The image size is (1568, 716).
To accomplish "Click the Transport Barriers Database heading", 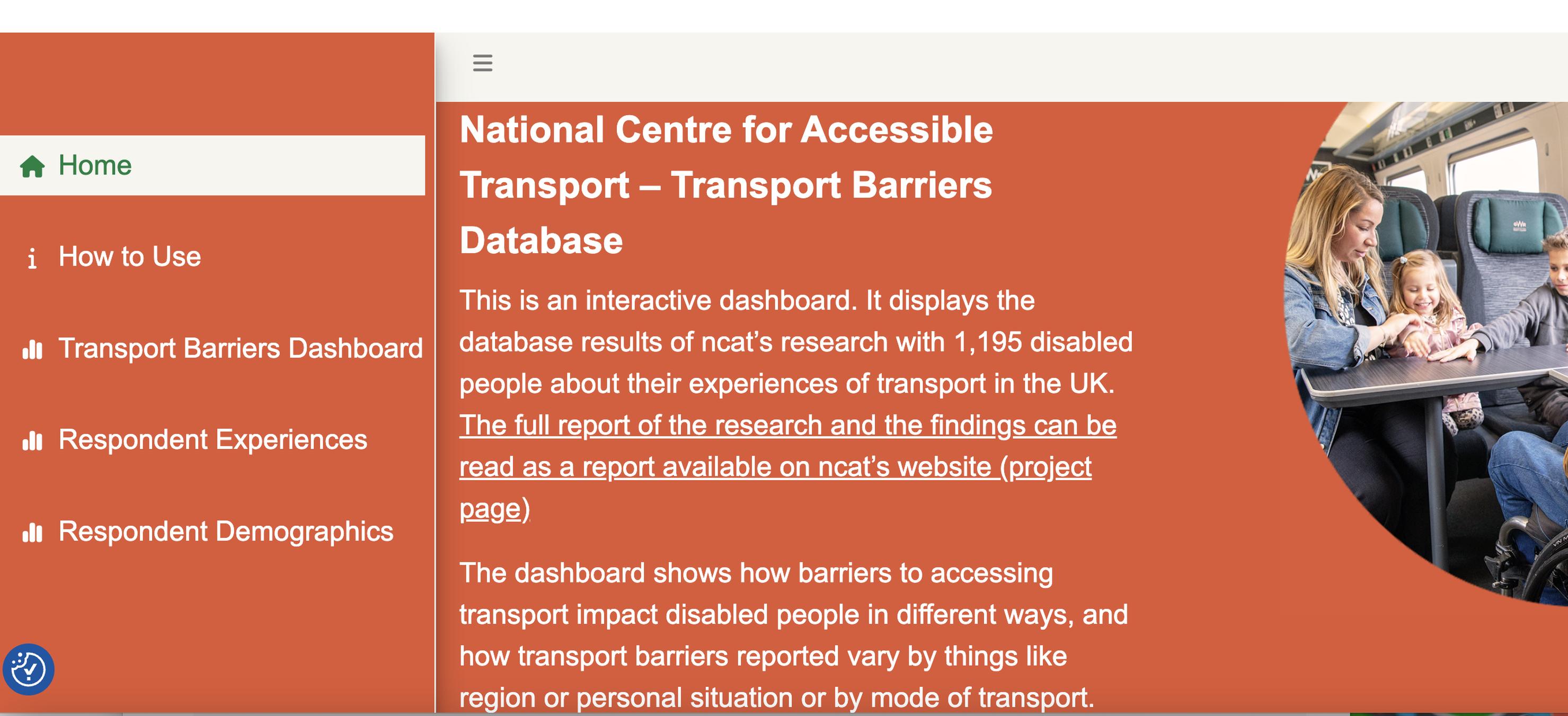I will [726, 185].
